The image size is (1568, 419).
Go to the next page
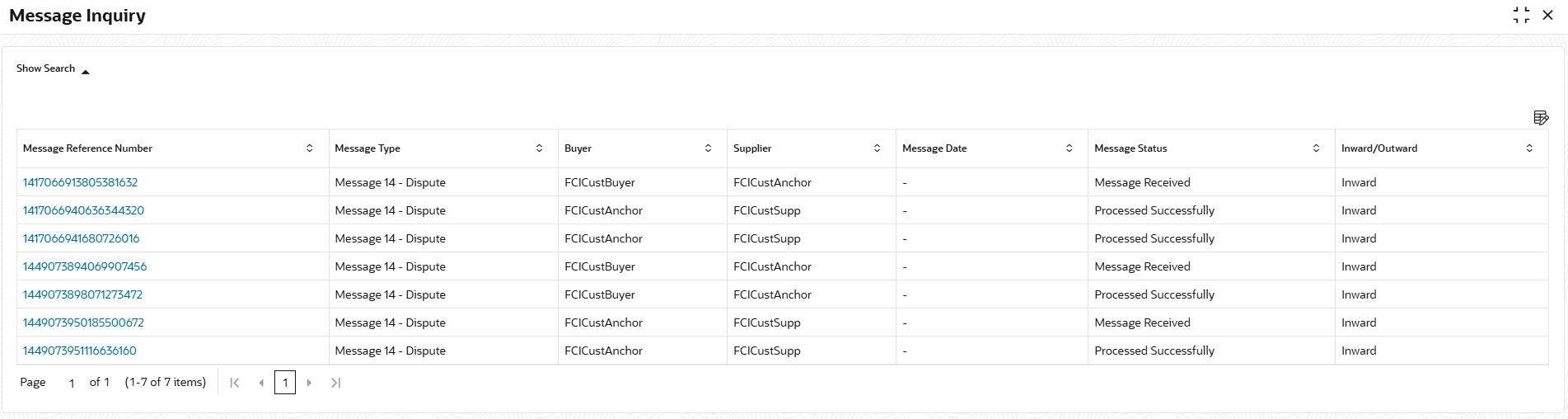click(x=309, y=383)
